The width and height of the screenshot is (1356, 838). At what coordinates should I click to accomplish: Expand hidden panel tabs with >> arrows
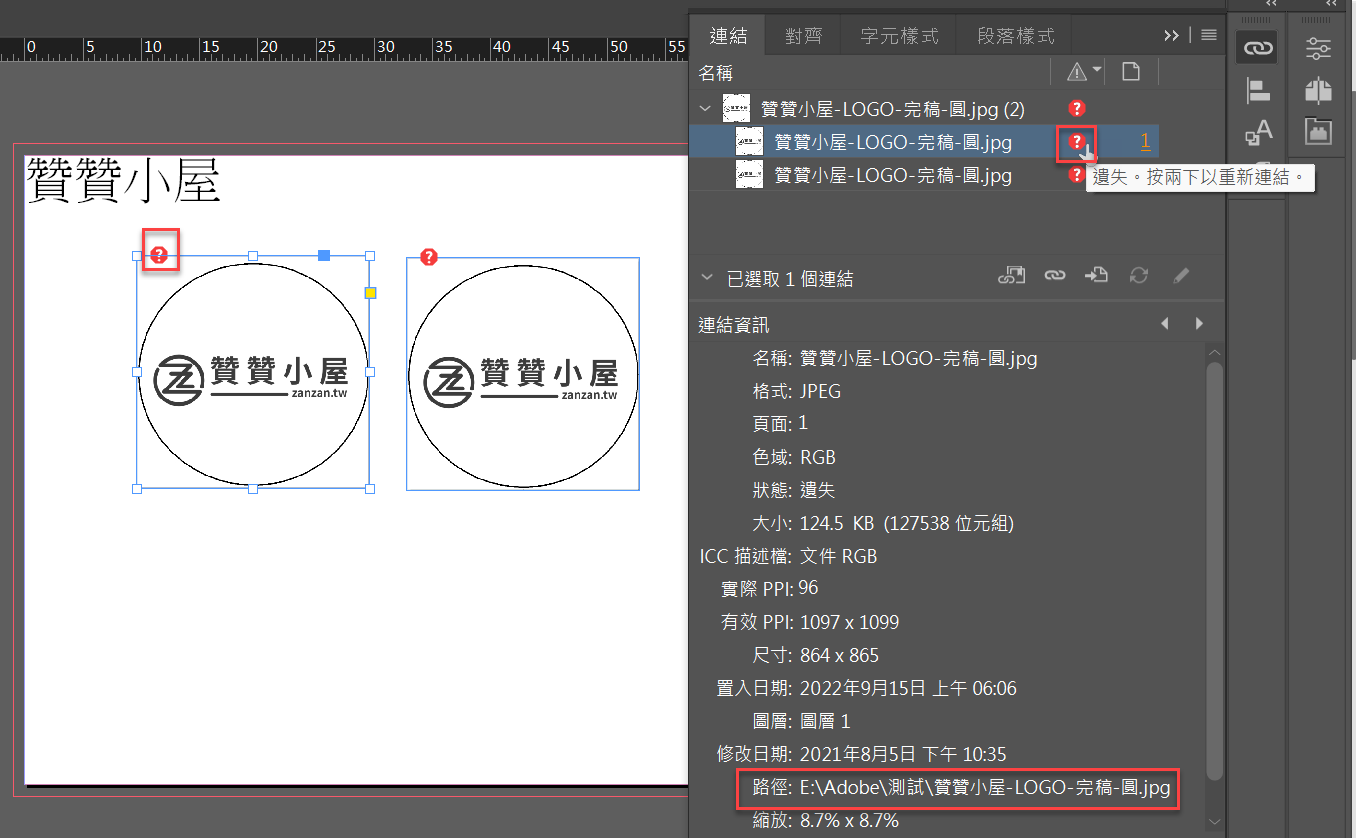[x=1171, y=35]
